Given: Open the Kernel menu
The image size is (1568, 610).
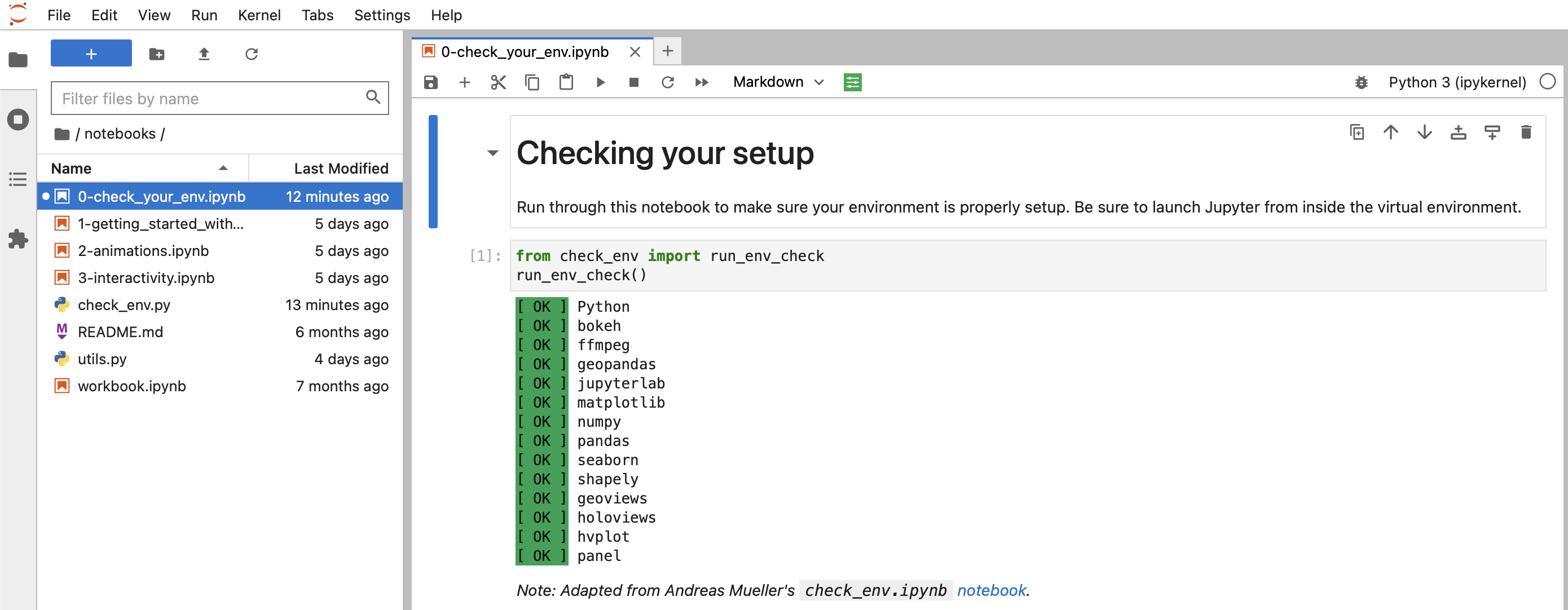Looking at the screenshot, I should pos(259,15).
